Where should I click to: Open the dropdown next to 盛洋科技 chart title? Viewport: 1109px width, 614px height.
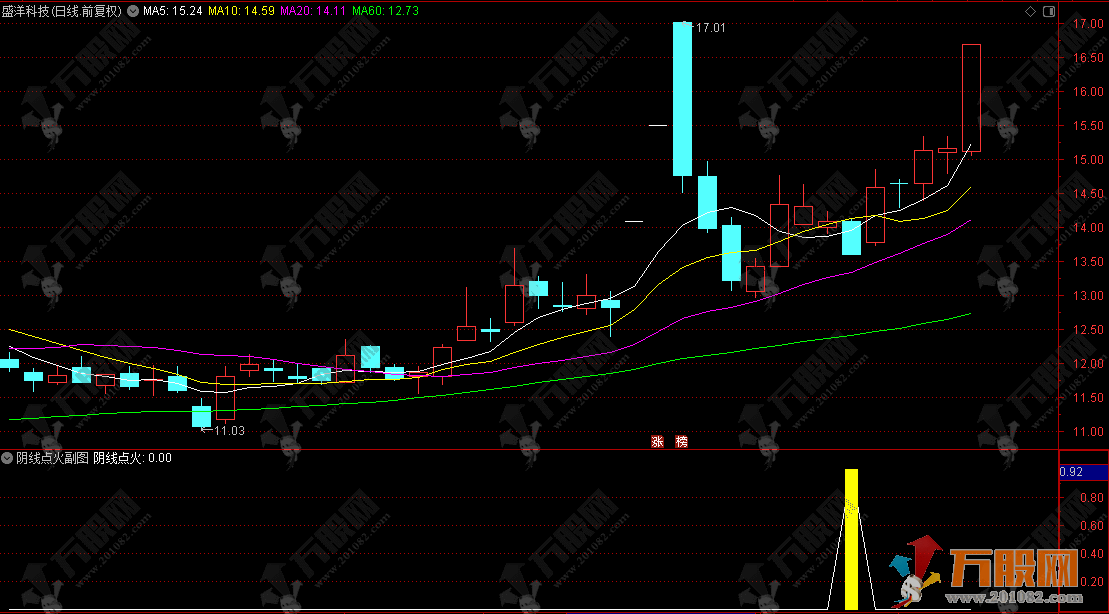pos(132,11)
